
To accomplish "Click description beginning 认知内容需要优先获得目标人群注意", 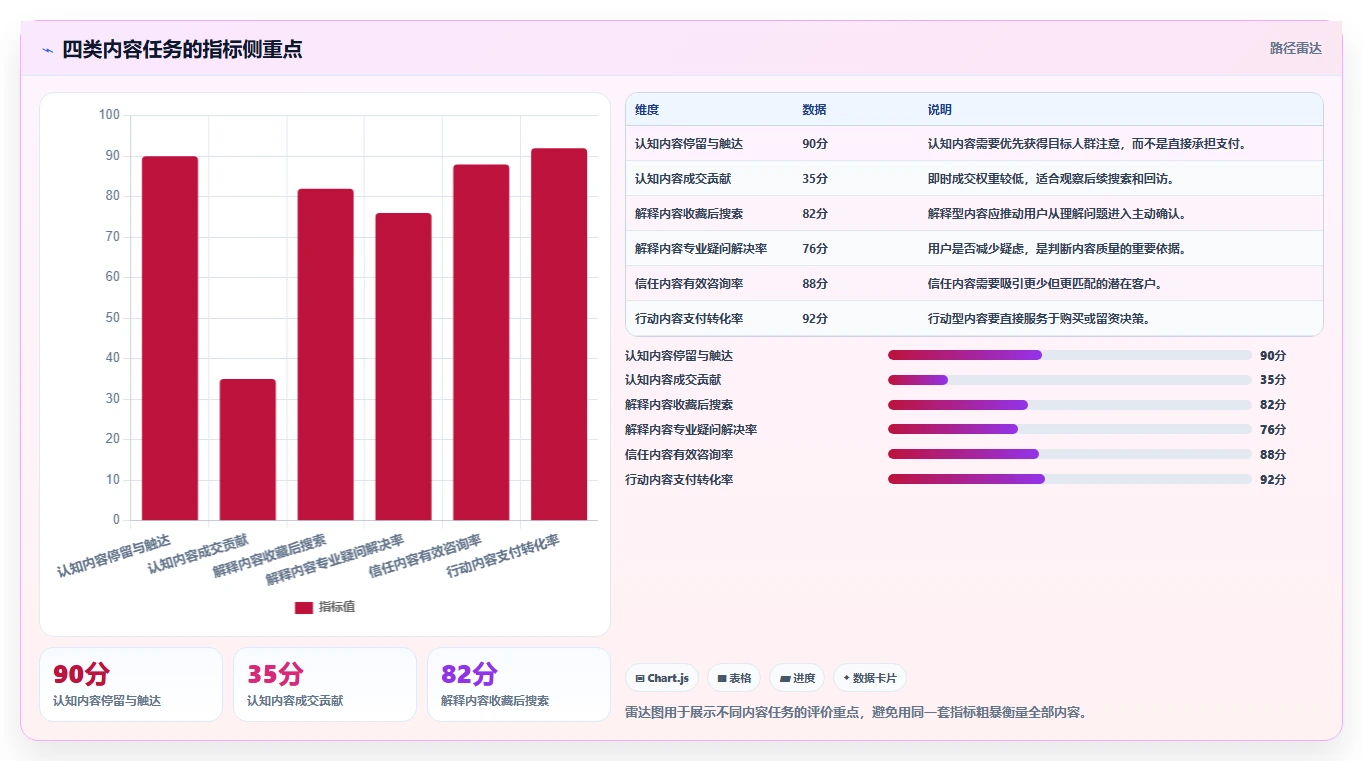I will [x=1088, y=144].
